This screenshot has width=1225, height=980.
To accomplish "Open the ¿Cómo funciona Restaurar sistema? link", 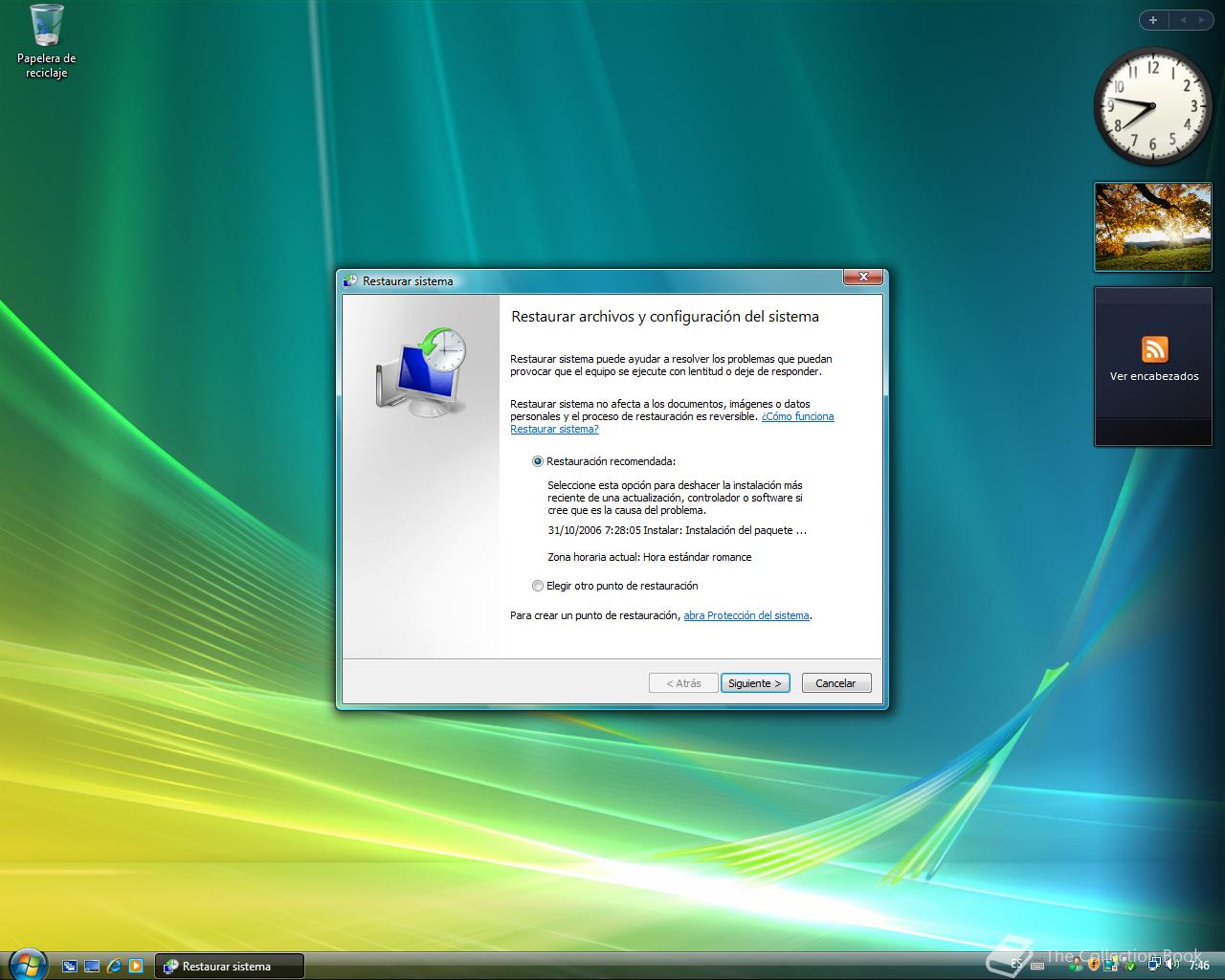I will coord(672,423).
